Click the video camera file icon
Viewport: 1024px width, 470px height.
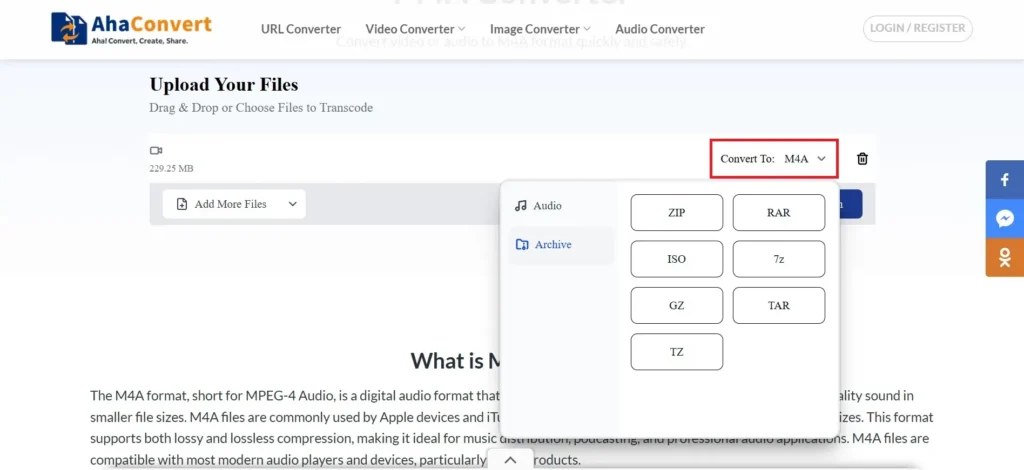pos(155,151)
